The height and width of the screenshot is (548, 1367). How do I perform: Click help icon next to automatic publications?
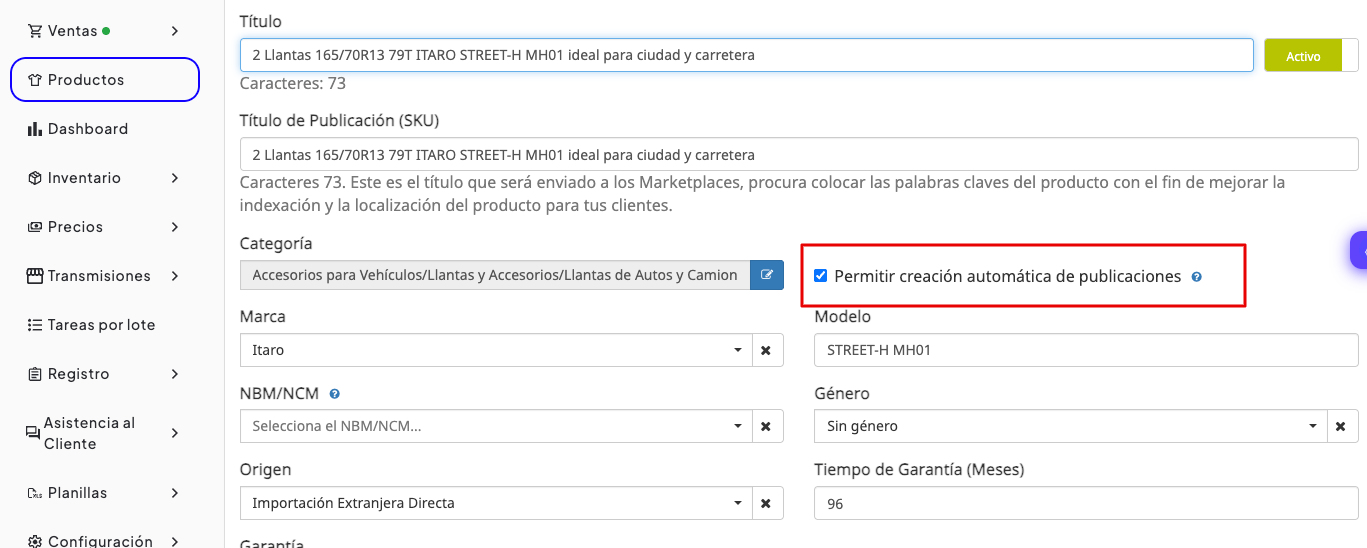pos(1197,277)
